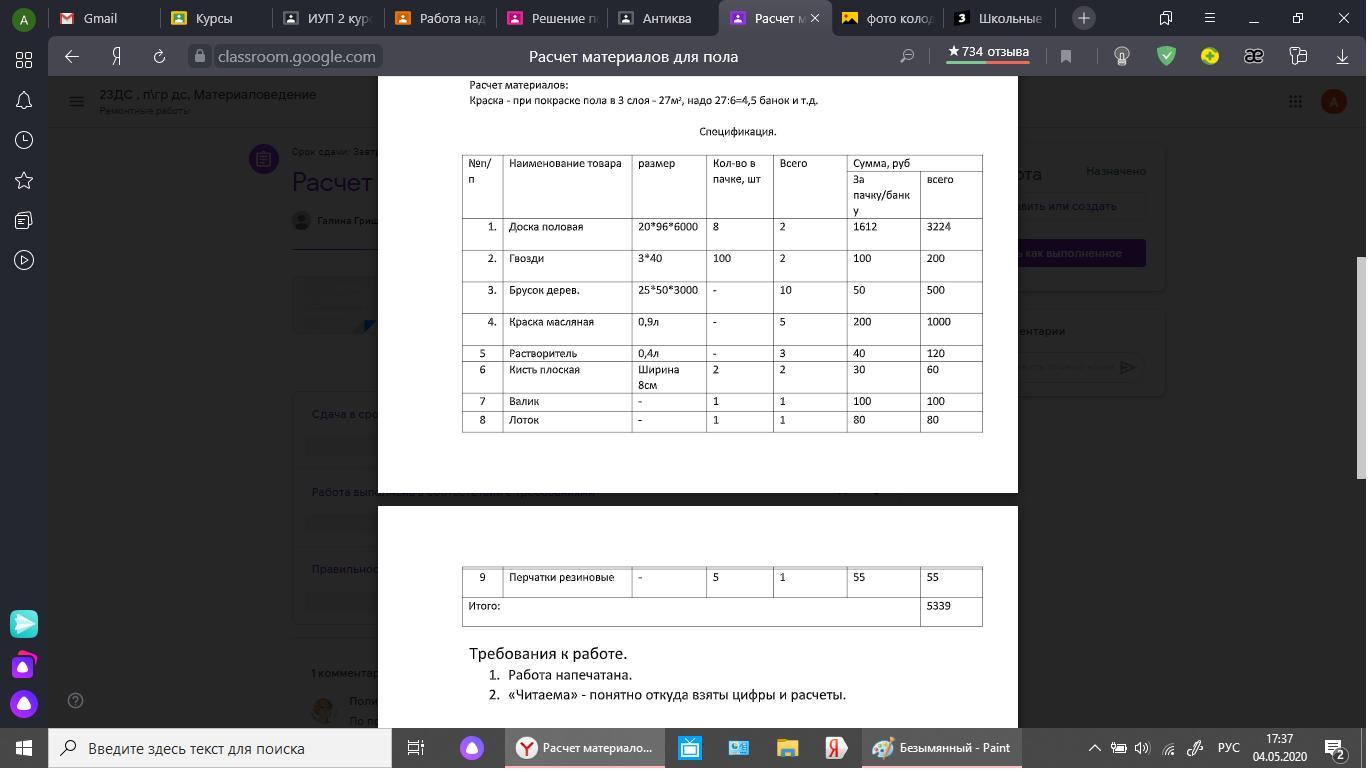
Task: Open the Paint window from the taskbar
Action: [x=940, y=748]
